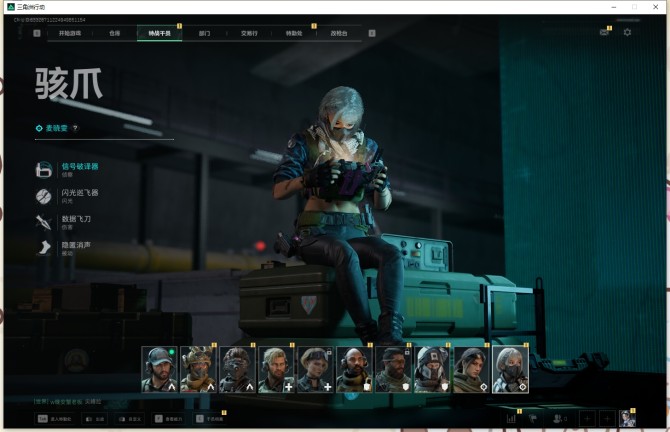Screen dimensions: 670x432
Task: Choose the third operator wearing eye visor
Action: [x=237, y=370]
